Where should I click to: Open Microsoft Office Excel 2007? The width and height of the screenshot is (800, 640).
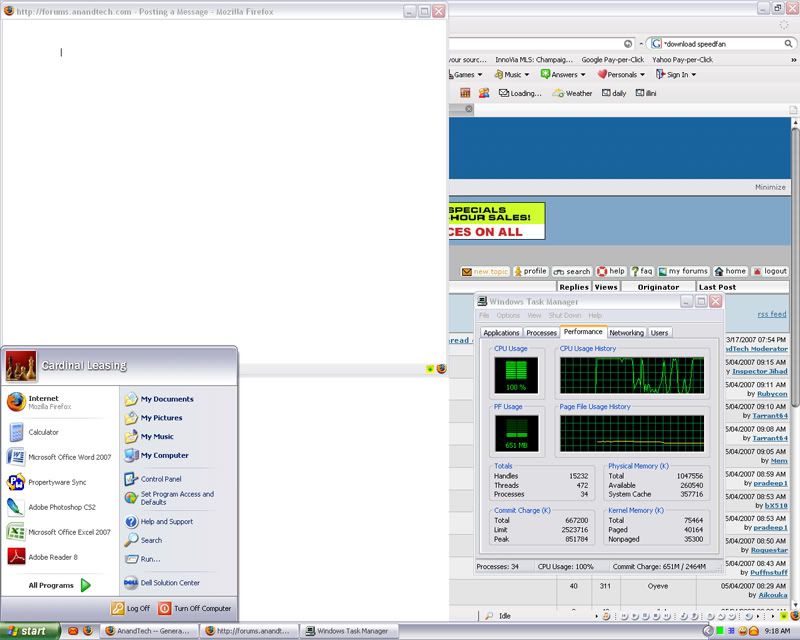(59, 532)
